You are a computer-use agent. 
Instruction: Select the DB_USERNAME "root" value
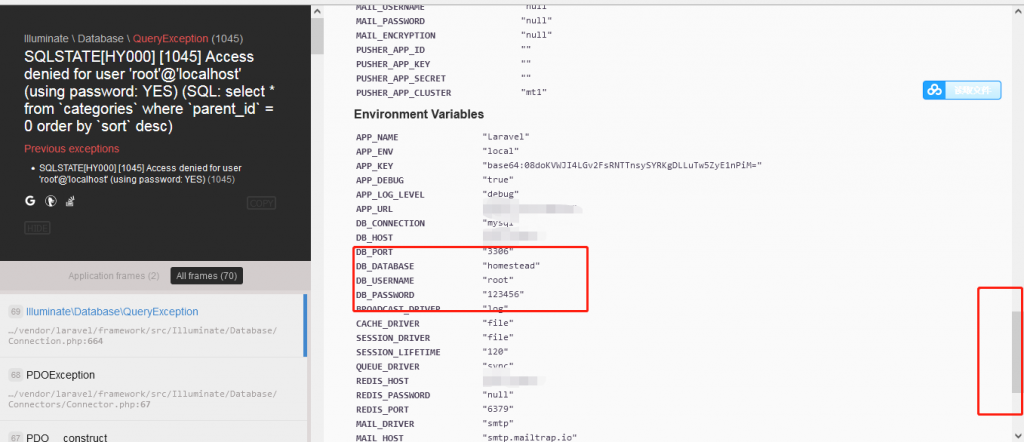coord(498,281)
